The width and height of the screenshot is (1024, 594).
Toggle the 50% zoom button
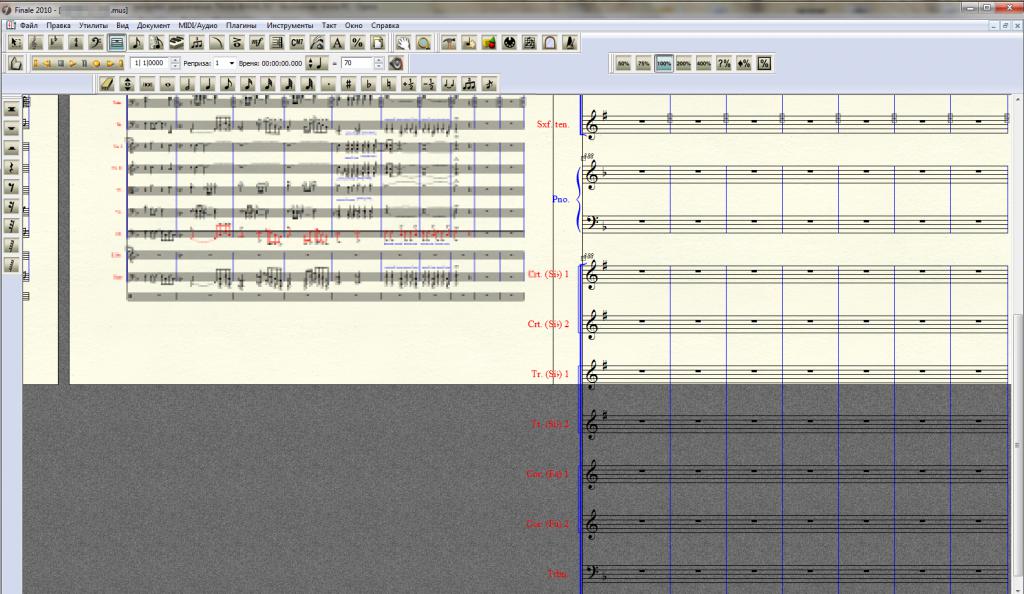tap(623, 64)
